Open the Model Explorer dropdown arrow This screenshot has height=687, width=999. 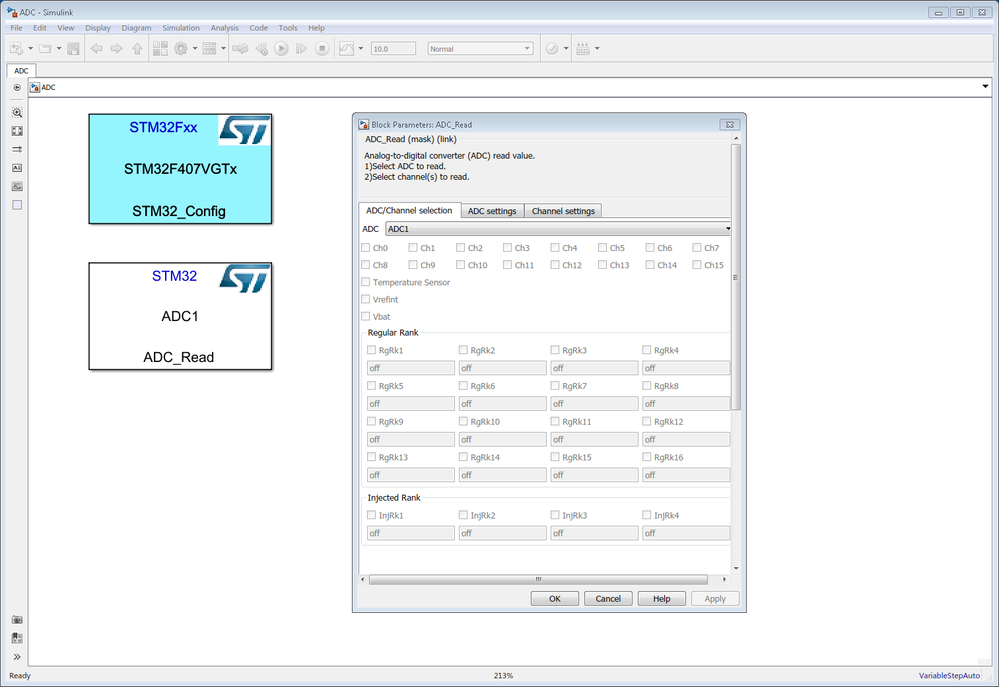click(x=223, y=48)
